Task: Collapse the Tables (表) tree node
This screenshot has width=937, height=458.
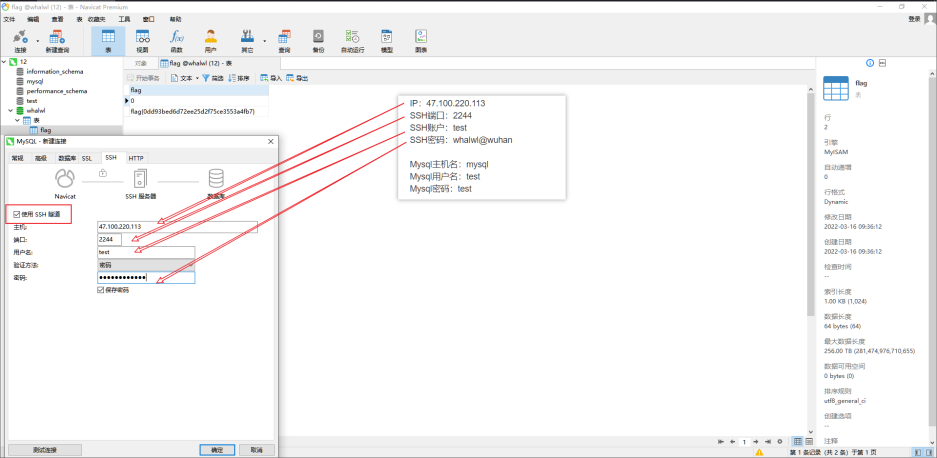Action: pos(17,120)
